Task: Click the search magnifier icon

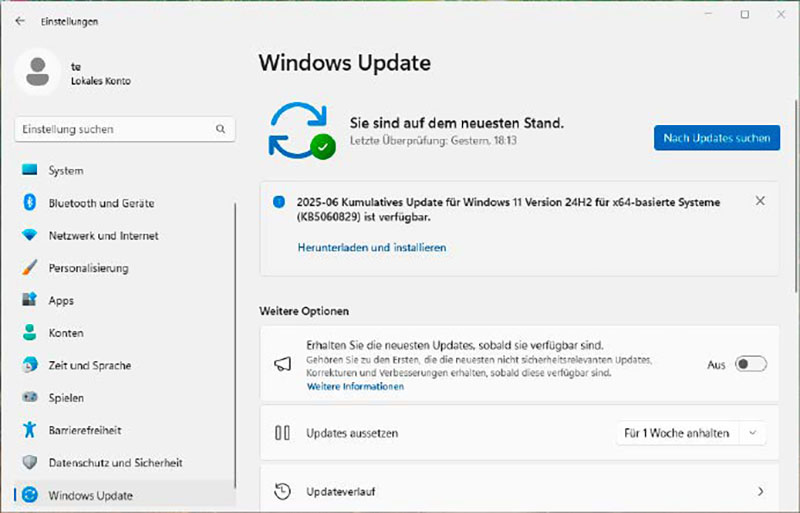Action: click(x=220, y=129)
